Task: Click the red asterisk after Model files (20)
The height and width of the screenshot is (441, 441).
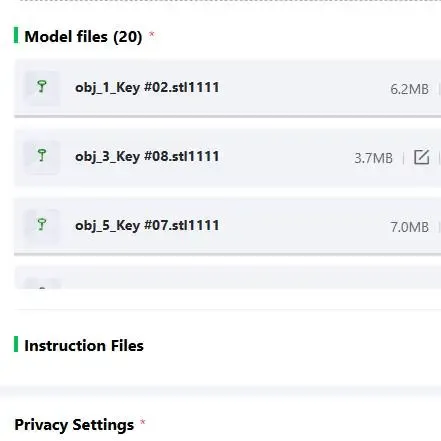Action: coord(152,34)
